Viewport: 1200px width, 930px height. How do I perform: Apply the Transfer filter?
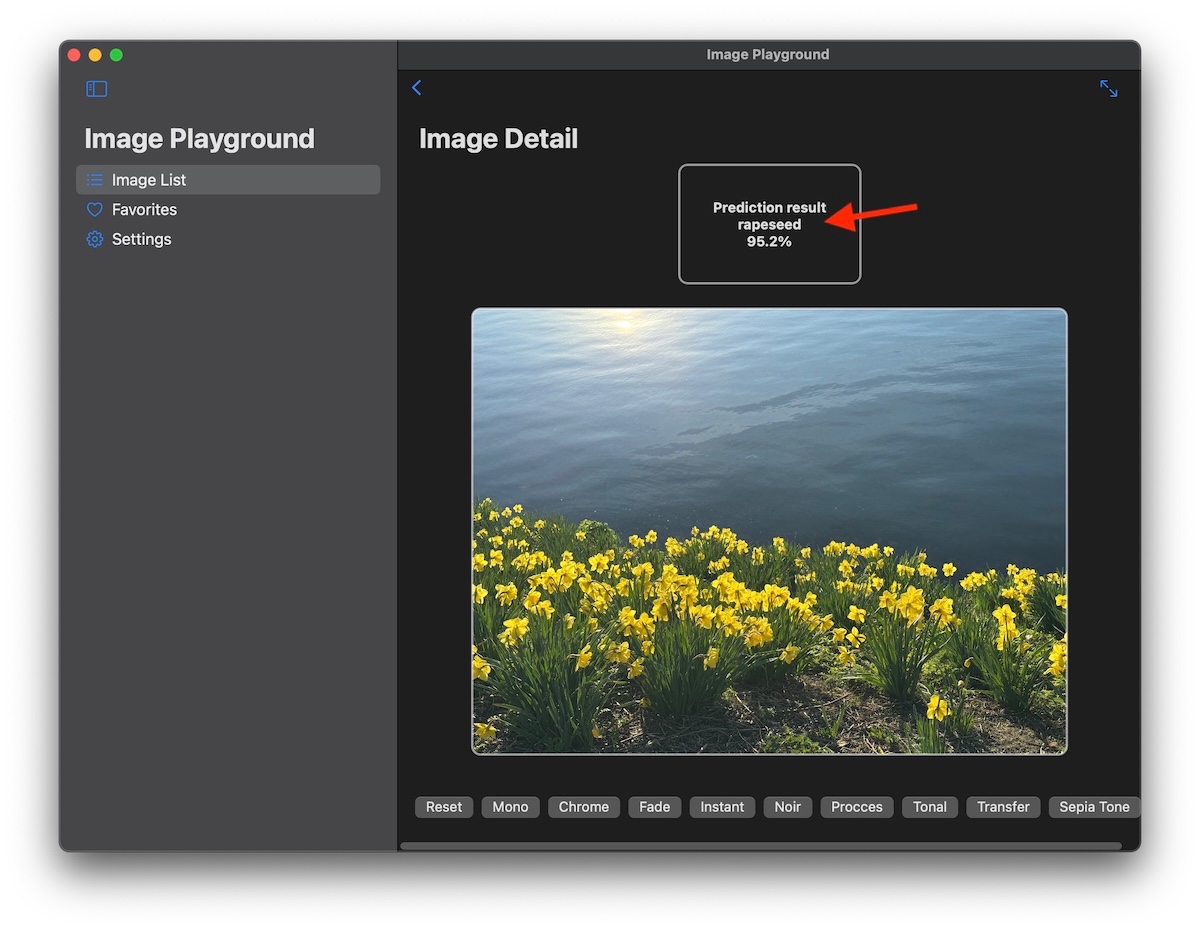[1003, 807]
